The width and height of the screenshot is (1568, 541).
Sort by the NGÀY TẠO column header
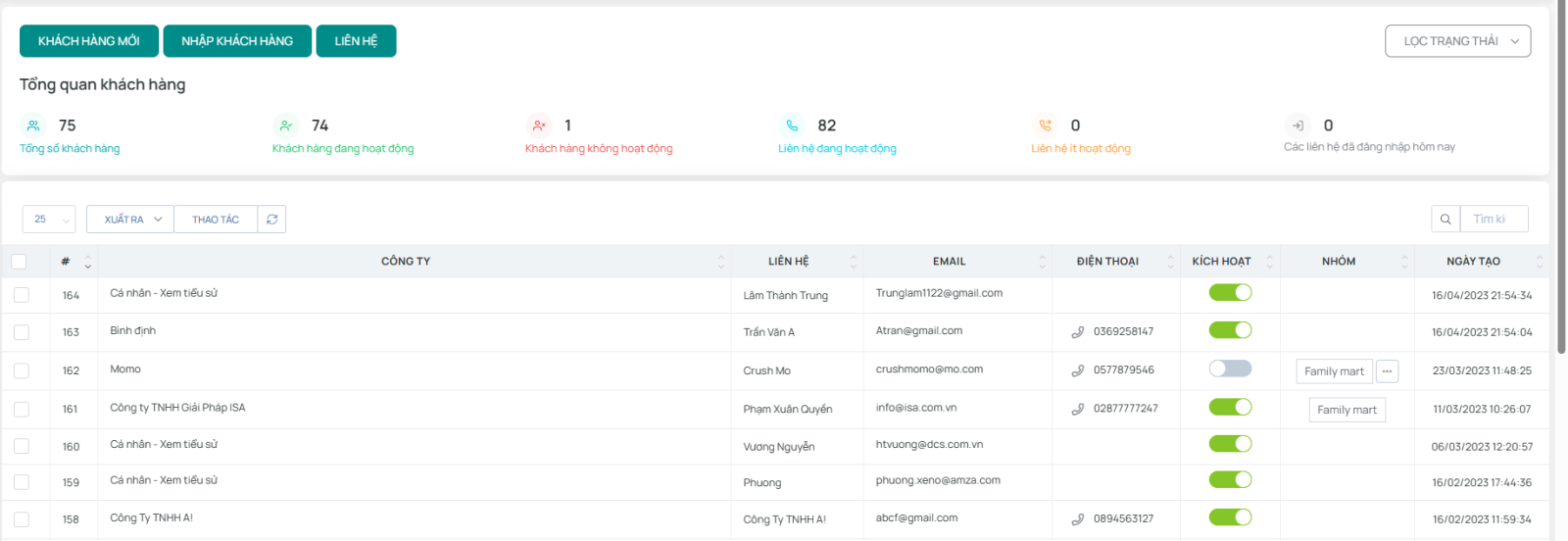pyautogui.click(x=1473, y=262)
